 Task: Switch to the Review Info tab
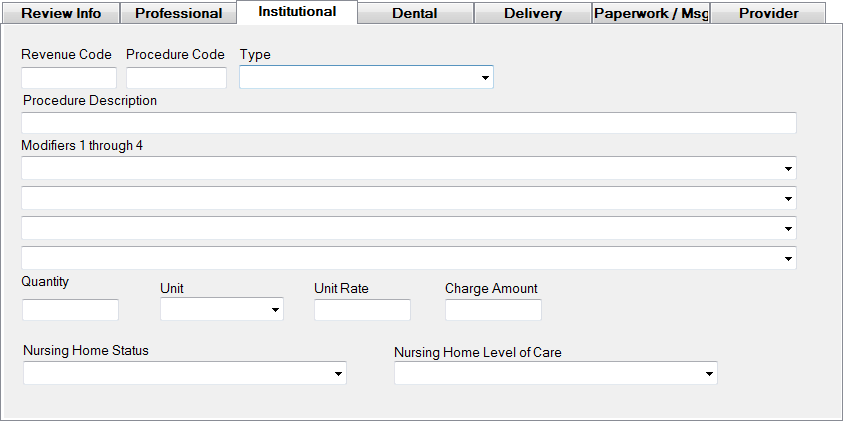point(61,14)
